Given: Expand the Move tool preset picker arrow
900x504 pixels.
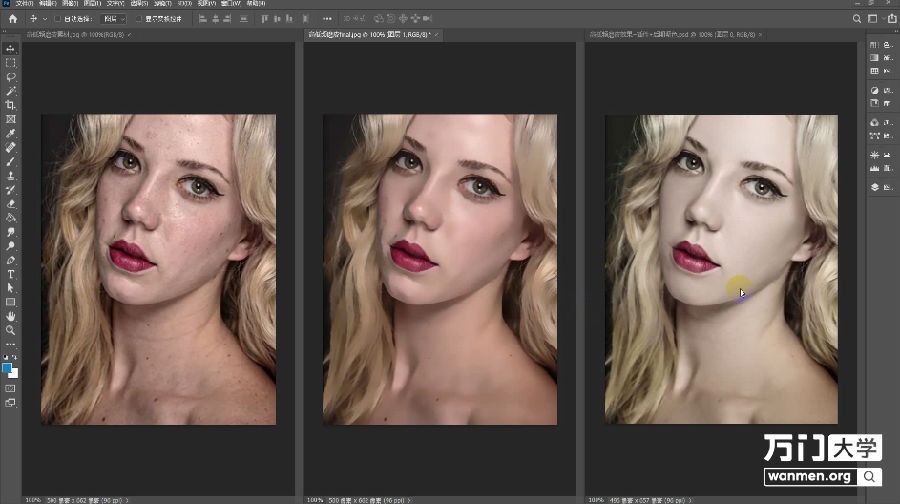Looking at the screenshot, I should [x=45, y=19].
